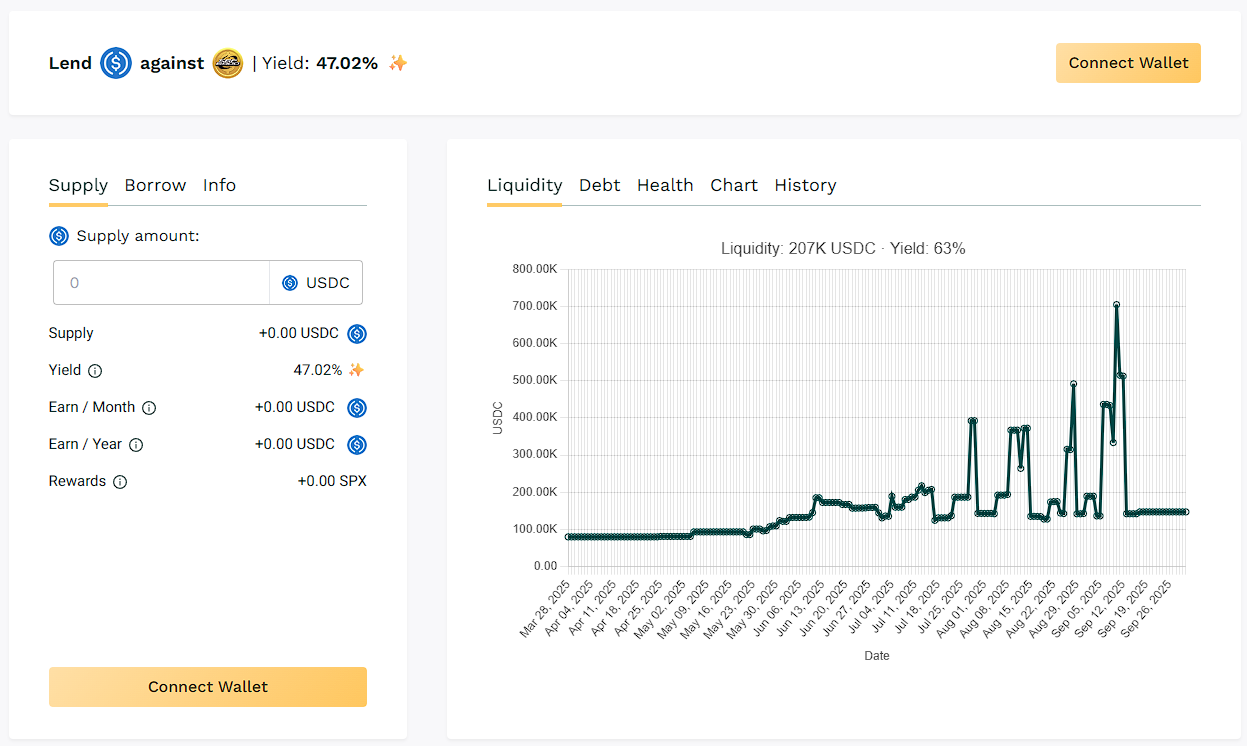
Task: Show the Debt chart tab
Action: point(599,185)
